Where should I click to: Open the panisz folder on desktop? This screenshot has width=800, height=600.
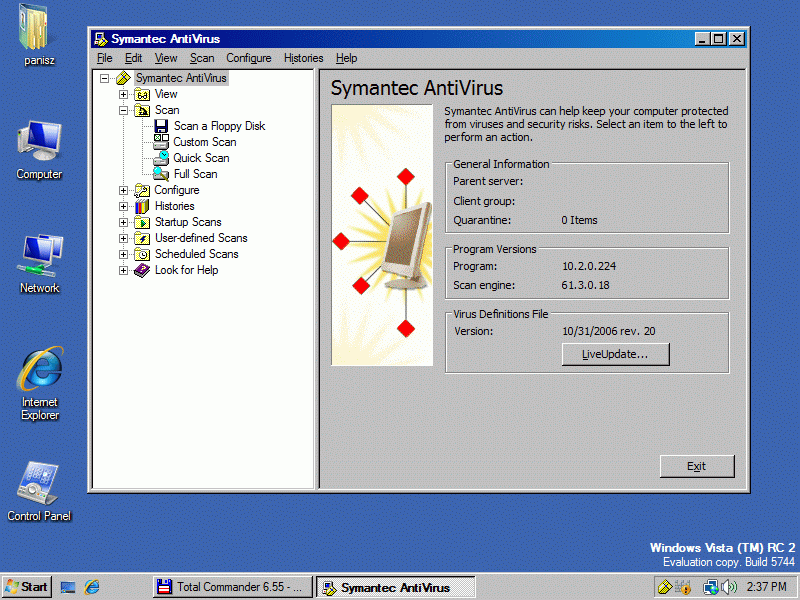[x=39, y=35]
